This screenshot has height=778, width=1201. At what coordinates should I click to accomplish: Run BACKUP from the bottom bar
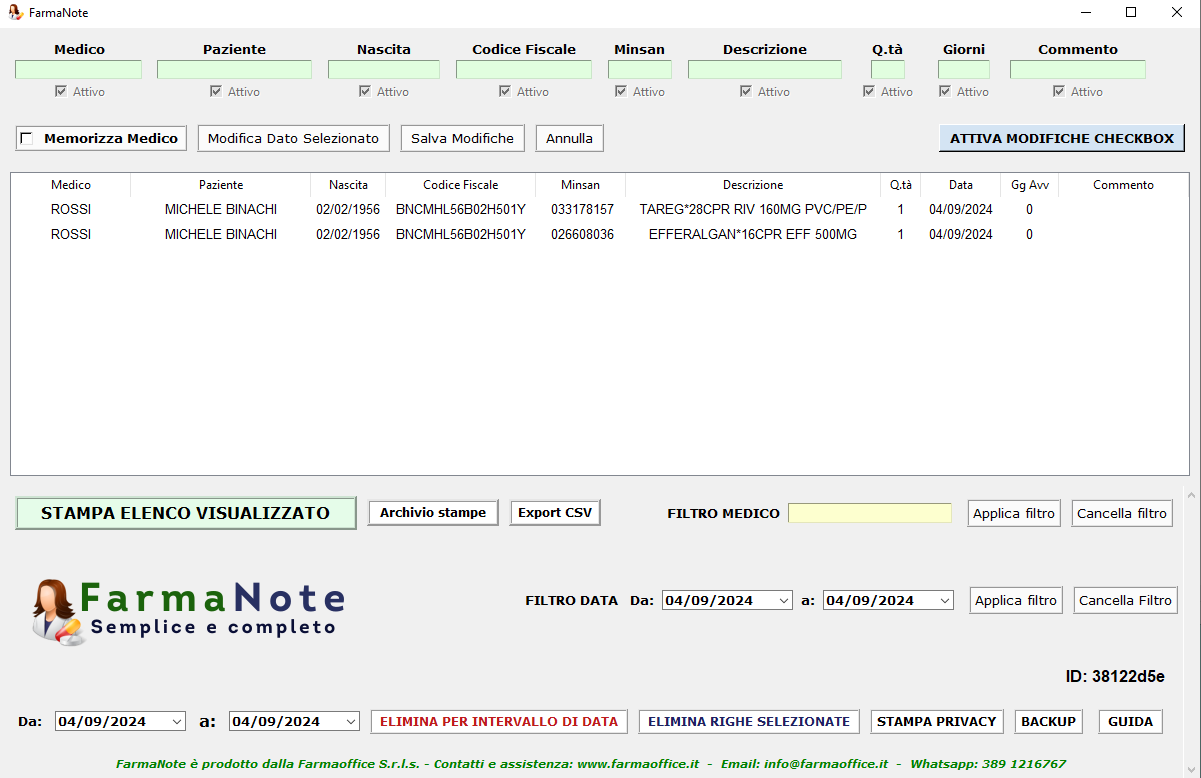point(1048,721)
